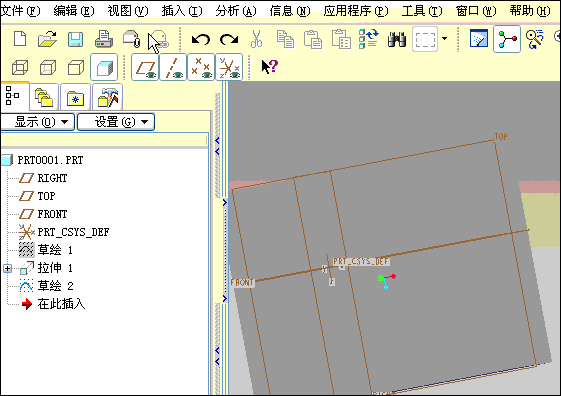This screenshot has height=396, width=561.
Task: Open orient mode magnifier icon
Action: [x=535, y=39]
